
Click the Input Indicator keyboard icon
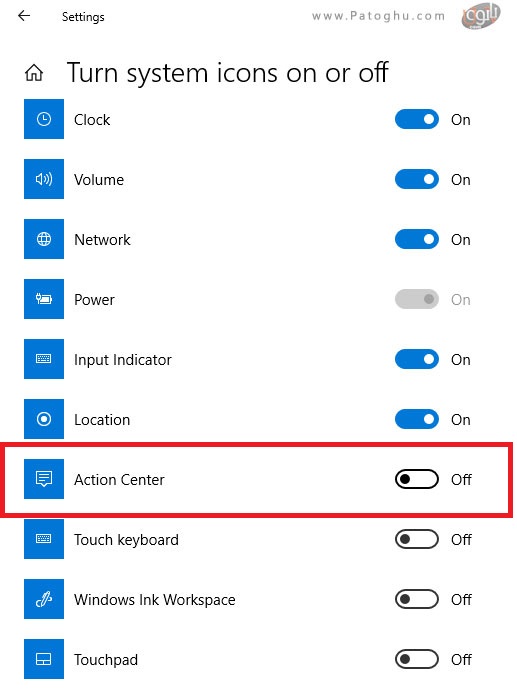pos(44,359)
